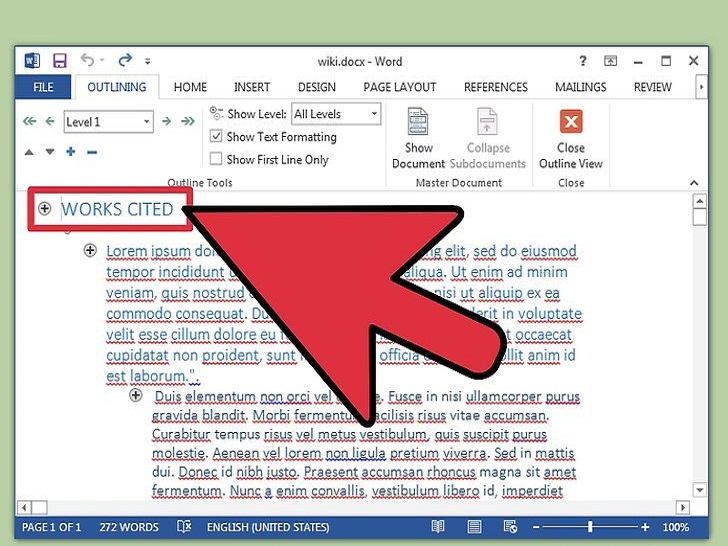Click PAGE 1 OF 1 in status bar
This screenshot has width=728, height=546.
tap(52, 527)
